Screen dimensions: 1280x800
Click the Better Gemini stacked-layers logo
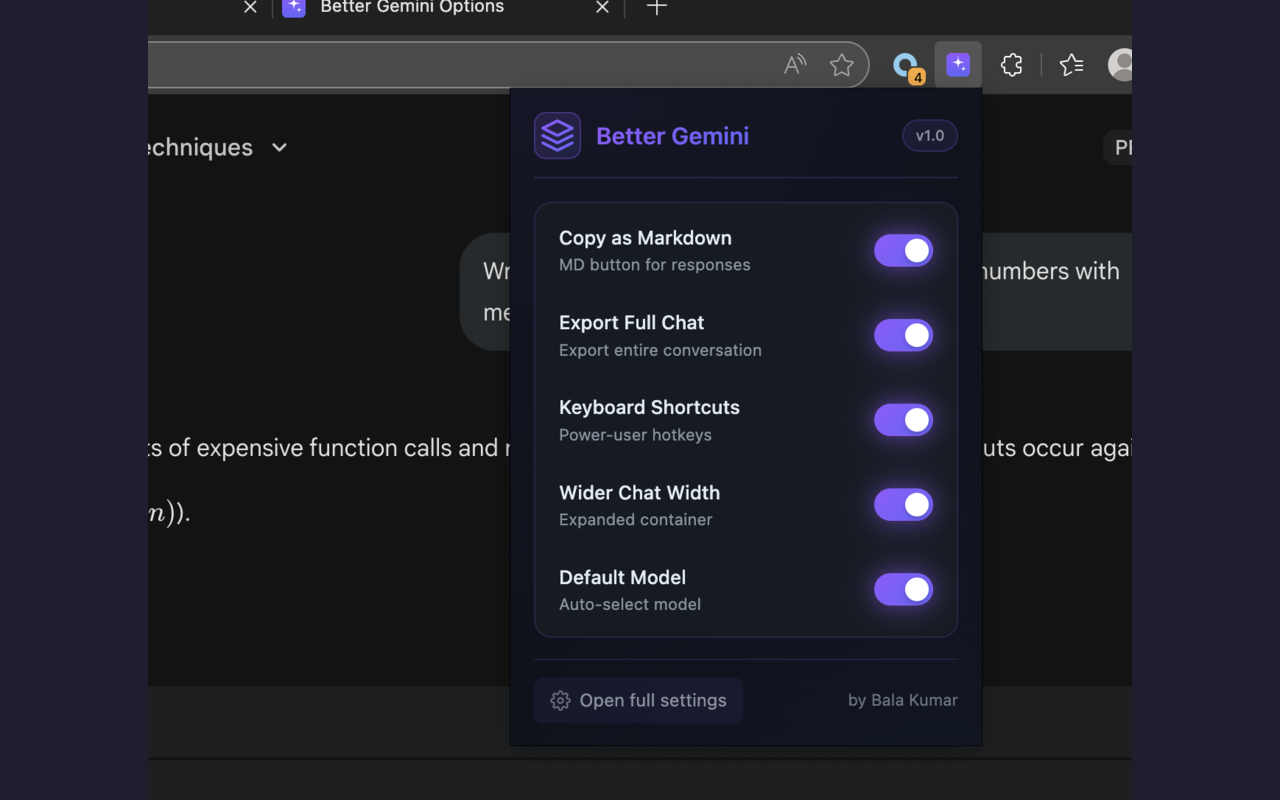557,136
